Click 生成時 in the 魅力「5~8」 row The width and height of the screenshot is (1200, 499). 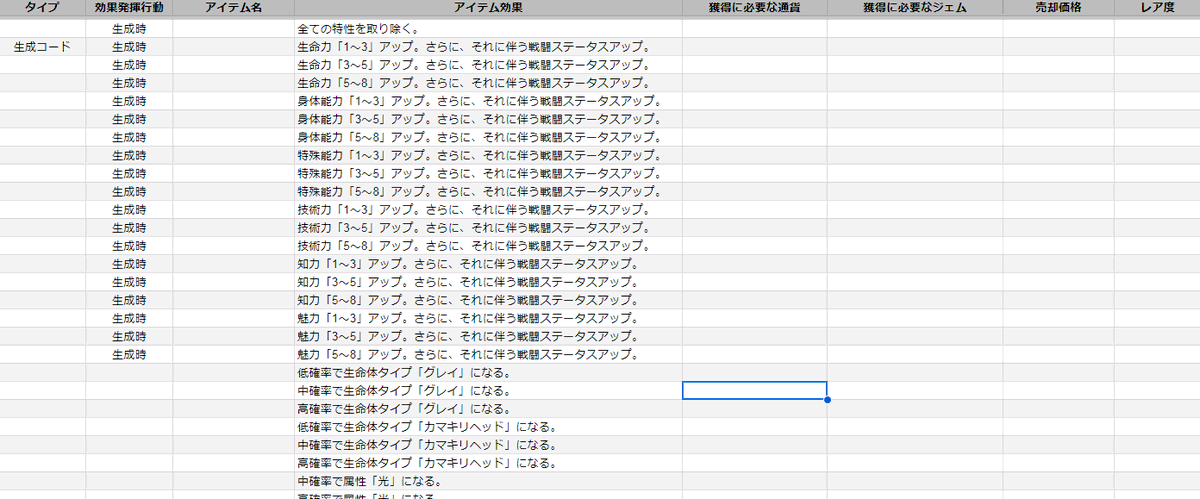tap(129, 354)
